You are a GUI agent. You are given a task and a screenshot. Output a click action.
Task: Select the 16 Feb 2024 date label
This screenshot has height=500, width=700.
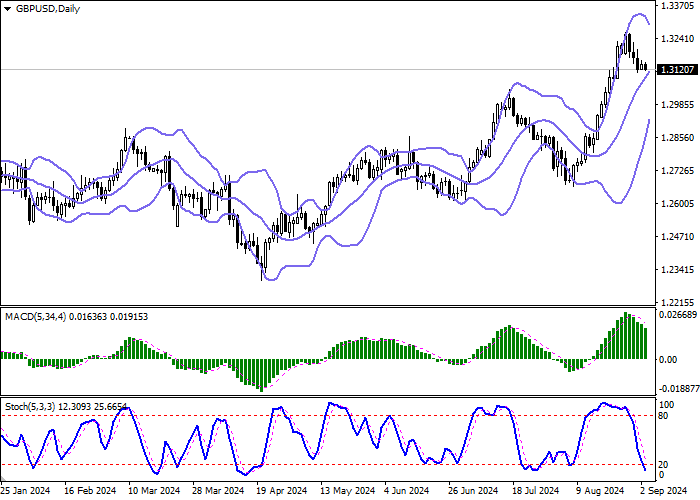90,491
